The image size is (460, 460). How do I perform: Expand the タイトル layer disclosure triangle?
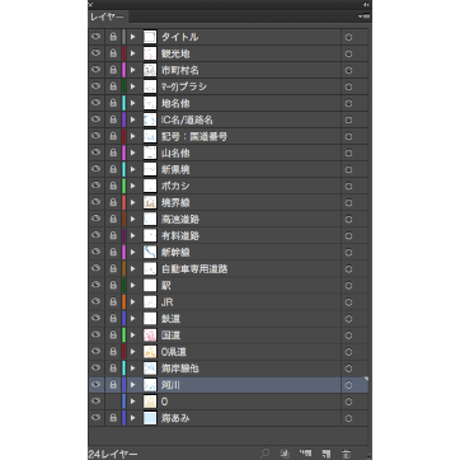tap(133, 37)
